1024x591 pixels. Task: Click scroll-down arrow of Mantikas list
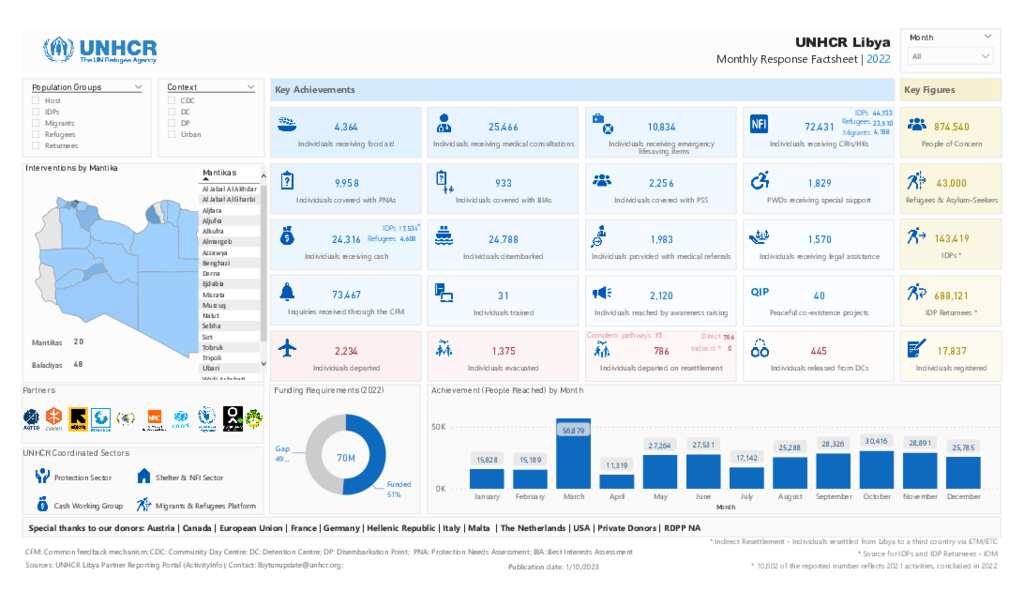pos(263,364)
